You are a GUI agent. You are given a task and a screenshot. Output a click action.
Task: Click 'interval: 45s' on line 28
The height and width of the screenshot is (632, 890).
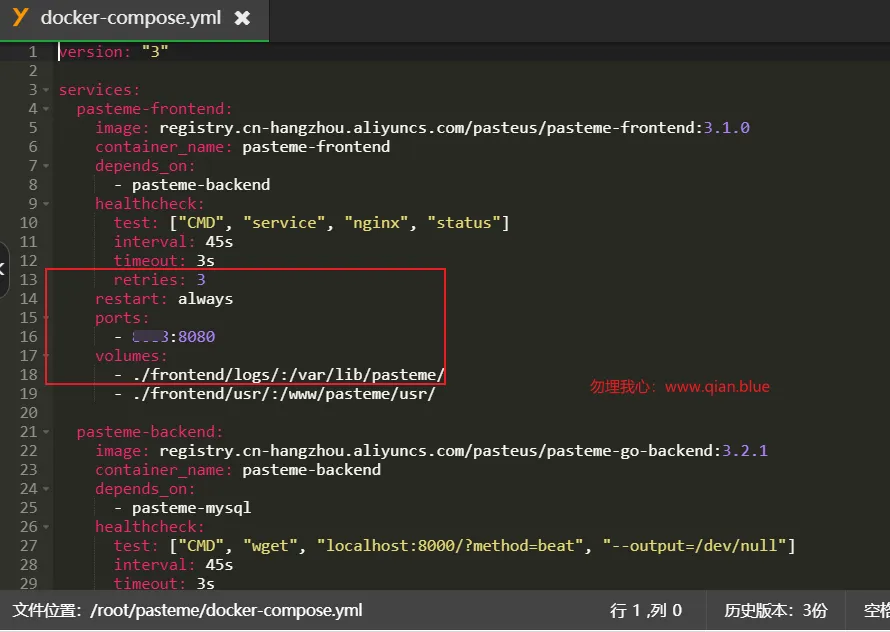point(173,565)
